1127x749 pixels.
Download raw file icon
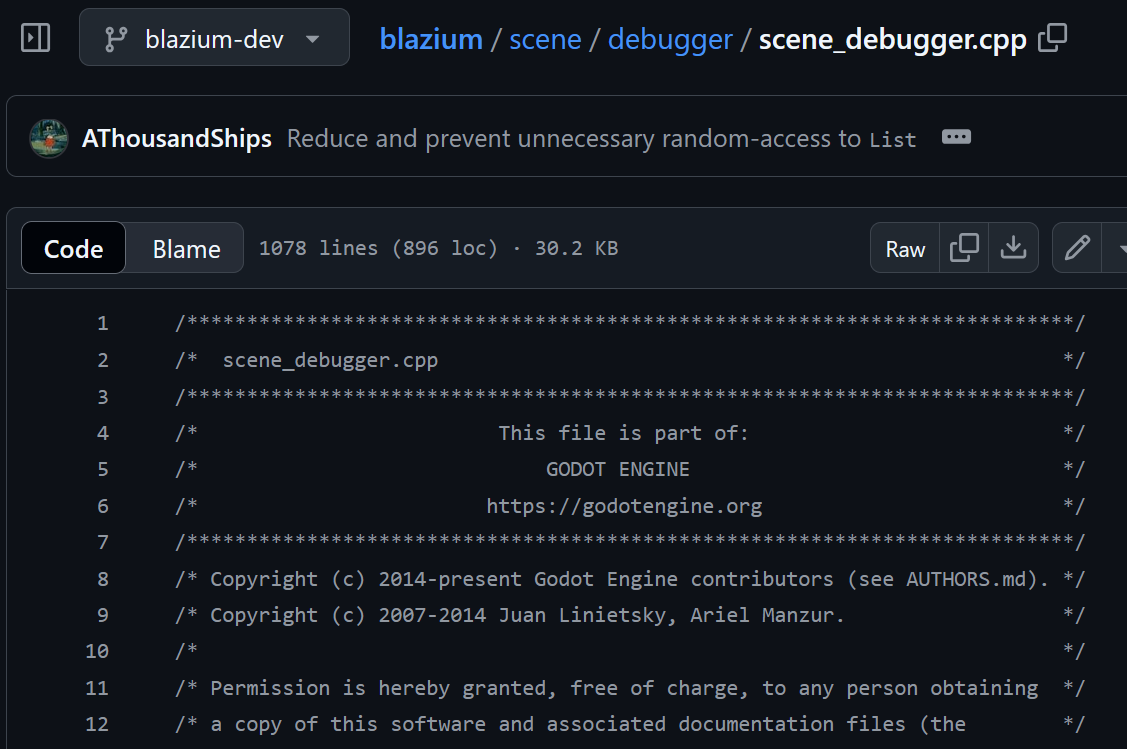click(x=1013, y=248)
